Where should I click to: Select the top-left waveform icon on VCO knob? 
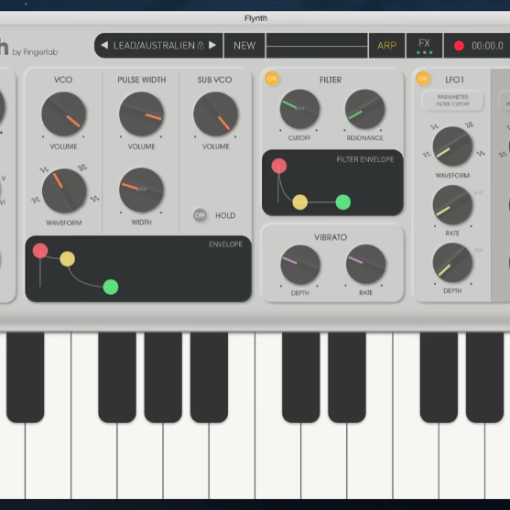44,170
